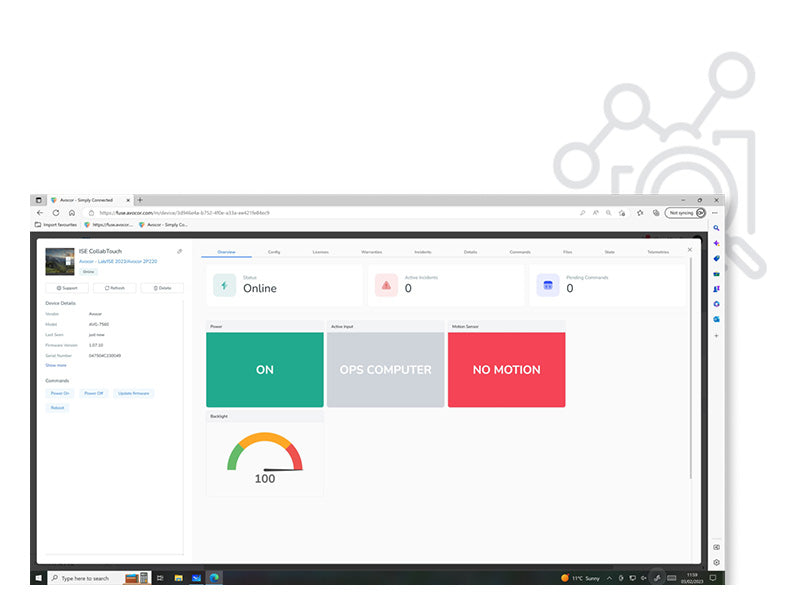Switch to the Warranties tab
This screenshot has width=800, height=600.
(x=371, y=252)
